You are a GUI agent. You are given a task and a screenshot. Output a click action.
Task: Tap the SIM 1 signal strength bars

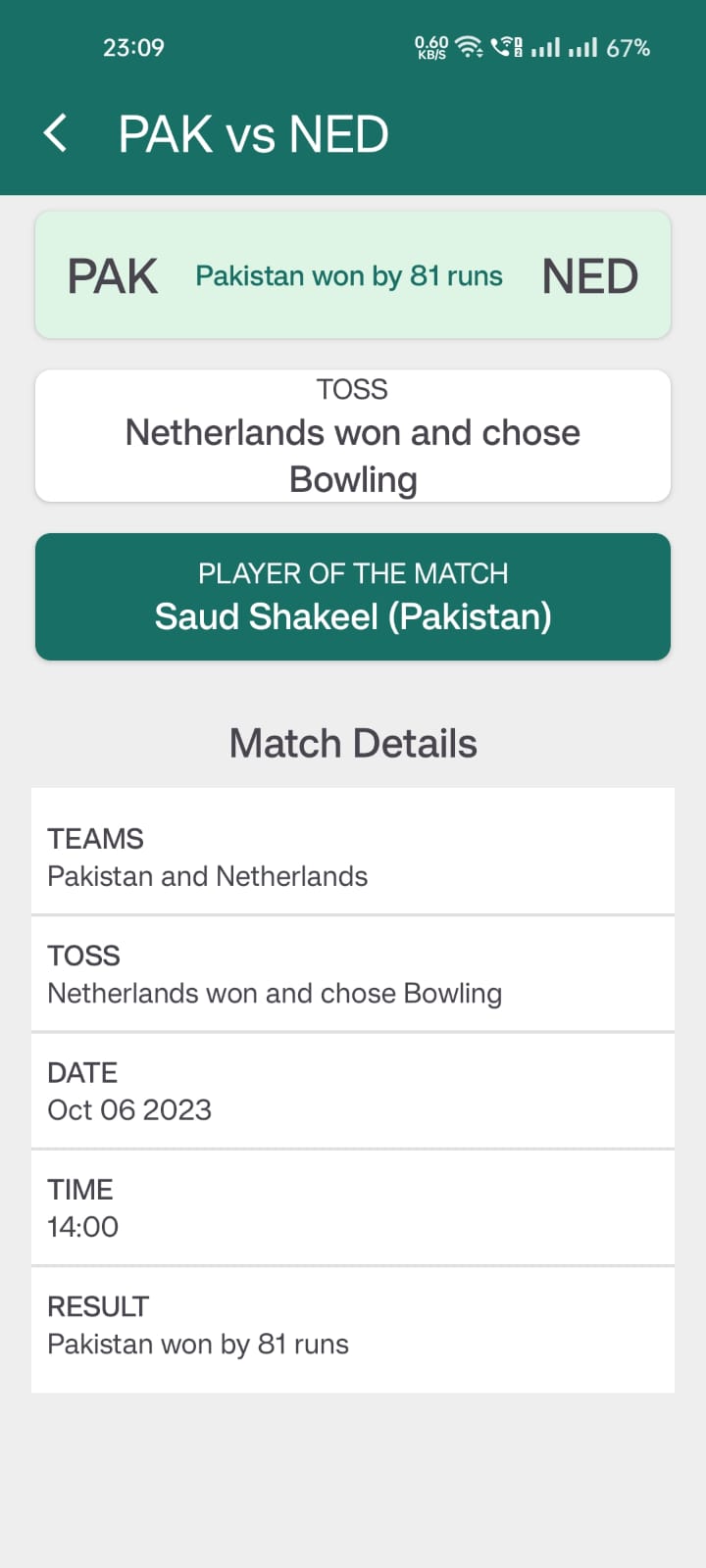click(x=547, y=45)
